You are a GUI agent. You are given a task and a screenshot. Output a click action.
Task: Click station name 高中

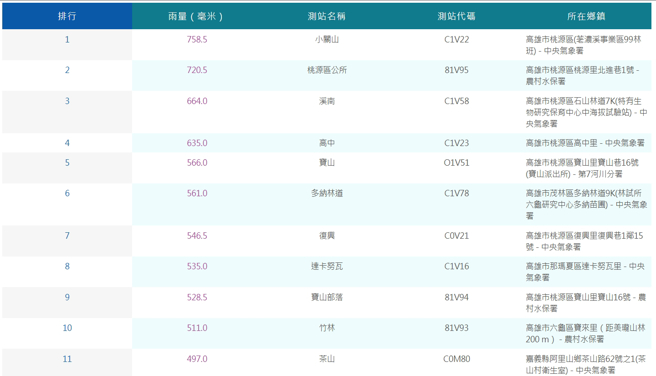(x=327, y=143)
